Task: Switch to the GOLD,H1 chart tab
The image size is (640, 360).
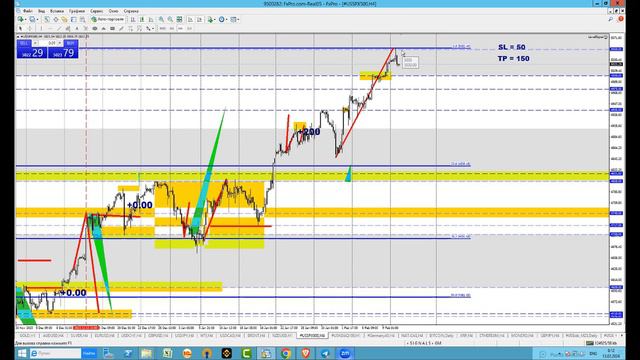Action: click(27, 336)
